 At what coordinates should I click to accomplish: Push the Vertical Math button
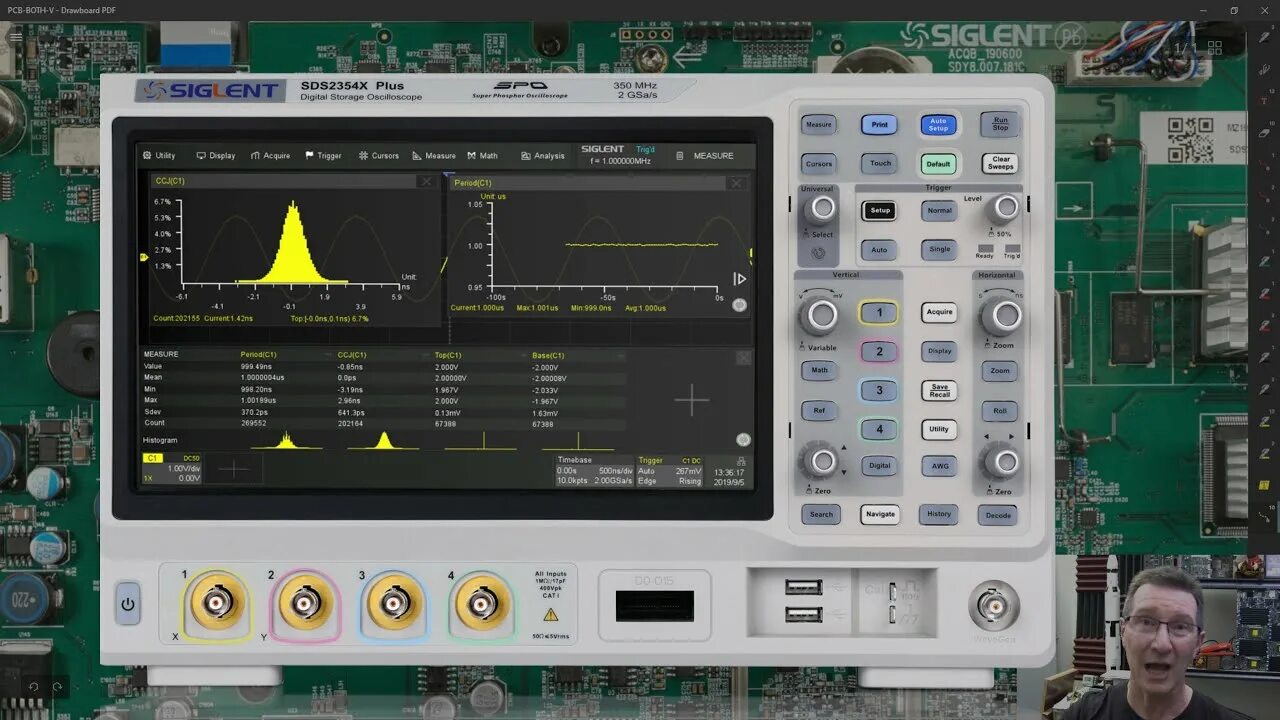[819, 370]
